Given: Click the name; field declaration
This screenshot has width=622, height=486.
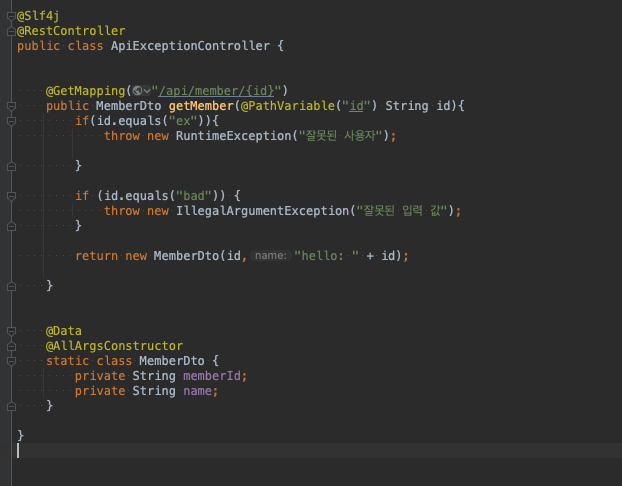Looking at the screenshot, I should click(200, 391).
